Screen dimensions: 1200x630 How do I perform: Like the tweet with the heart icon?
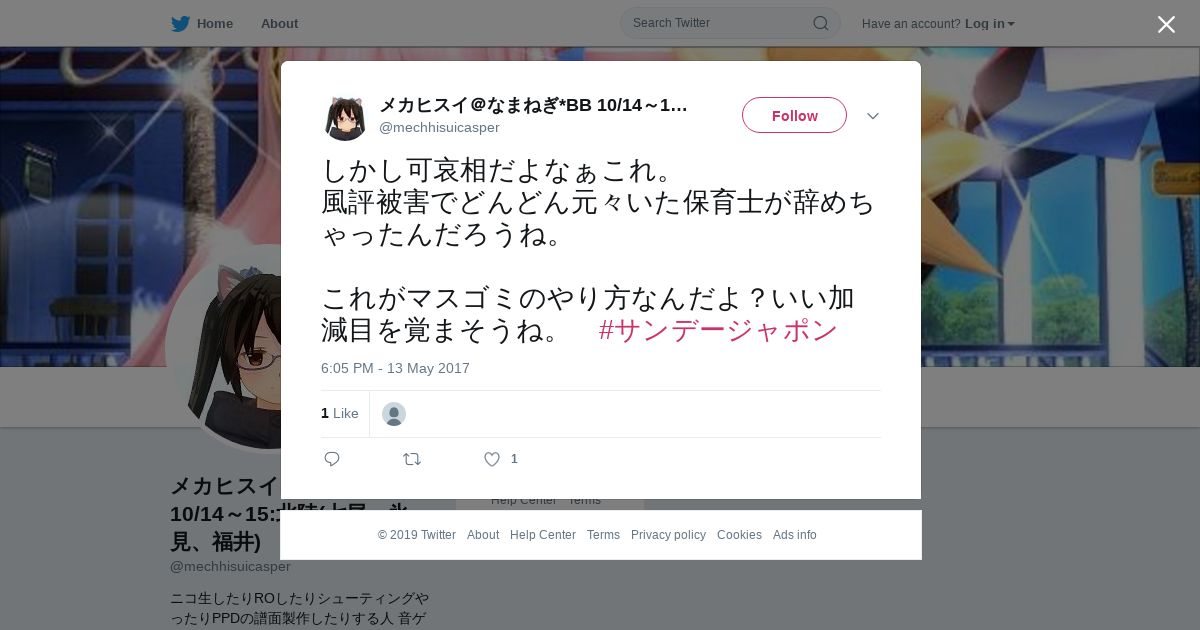click(492, 459)
